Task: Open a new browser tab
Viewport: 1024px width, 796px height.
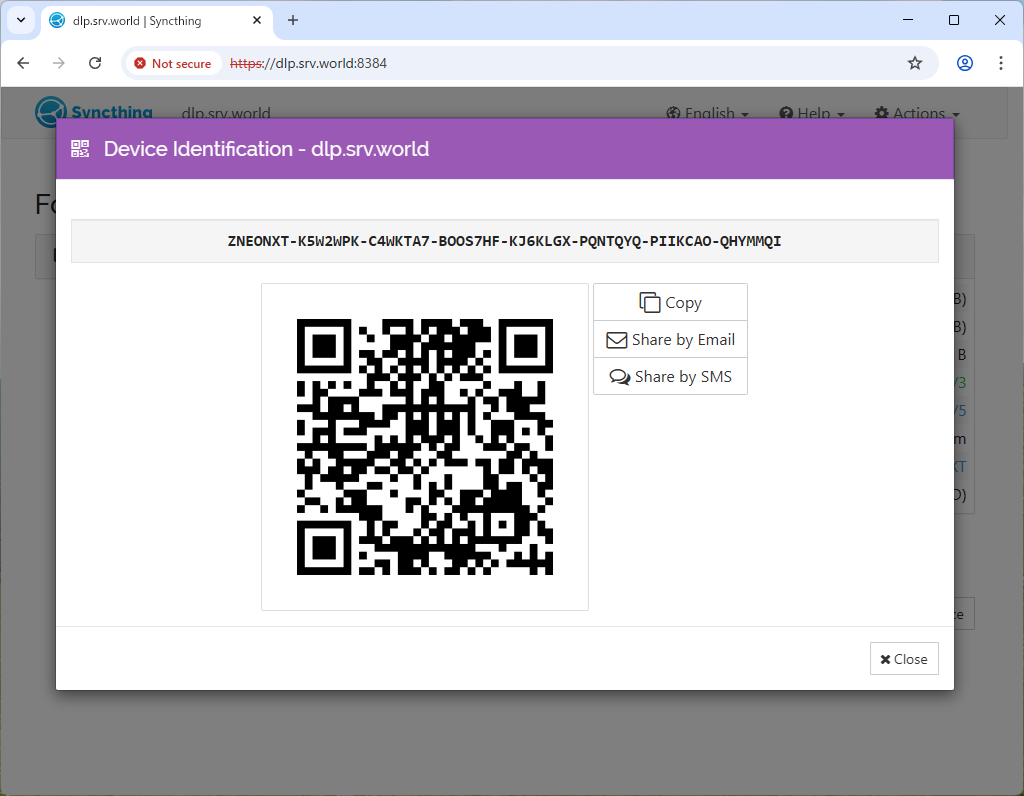Action: [293, 20]
